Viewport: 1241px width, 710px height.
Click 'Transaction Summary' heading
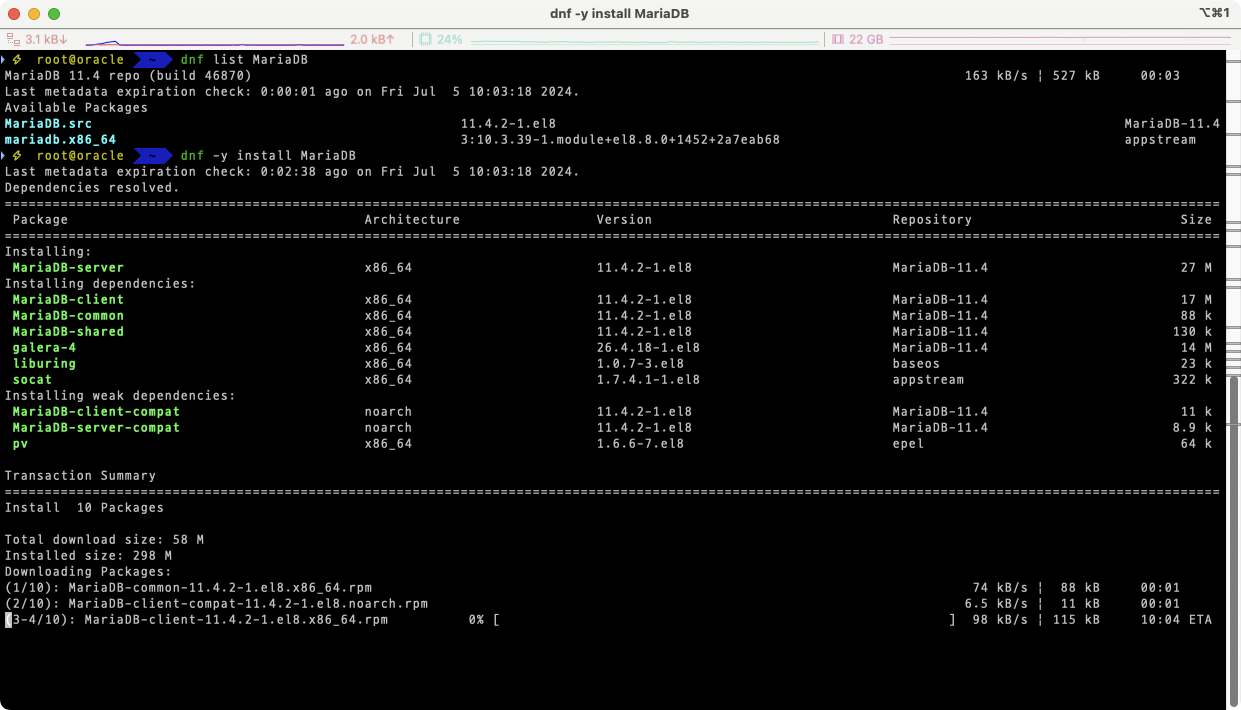click(x=80, y=476)
